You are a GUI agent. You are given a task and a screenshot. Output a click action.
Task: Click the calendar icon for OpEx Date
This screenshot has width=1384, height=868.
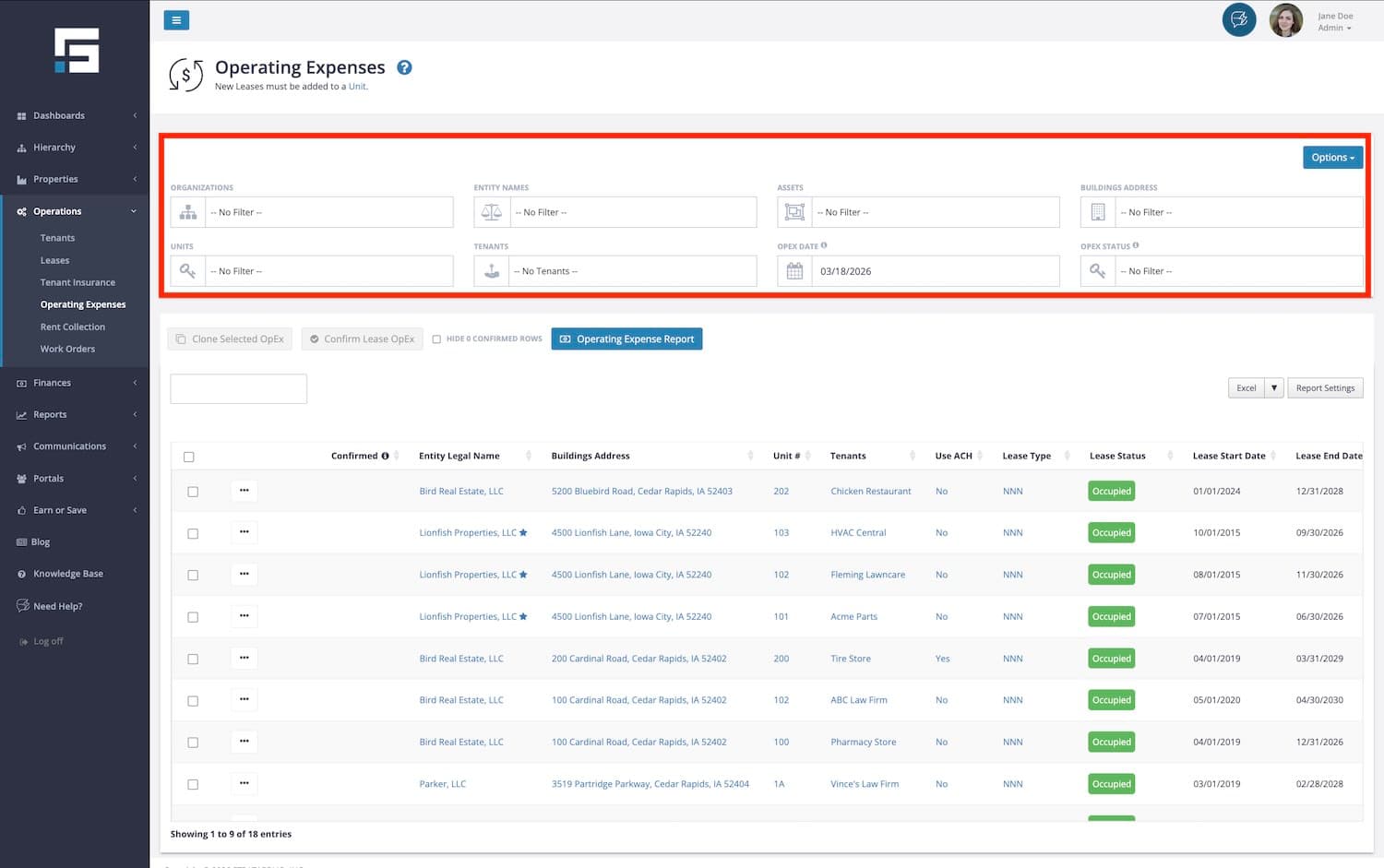[x=794, y=271]
